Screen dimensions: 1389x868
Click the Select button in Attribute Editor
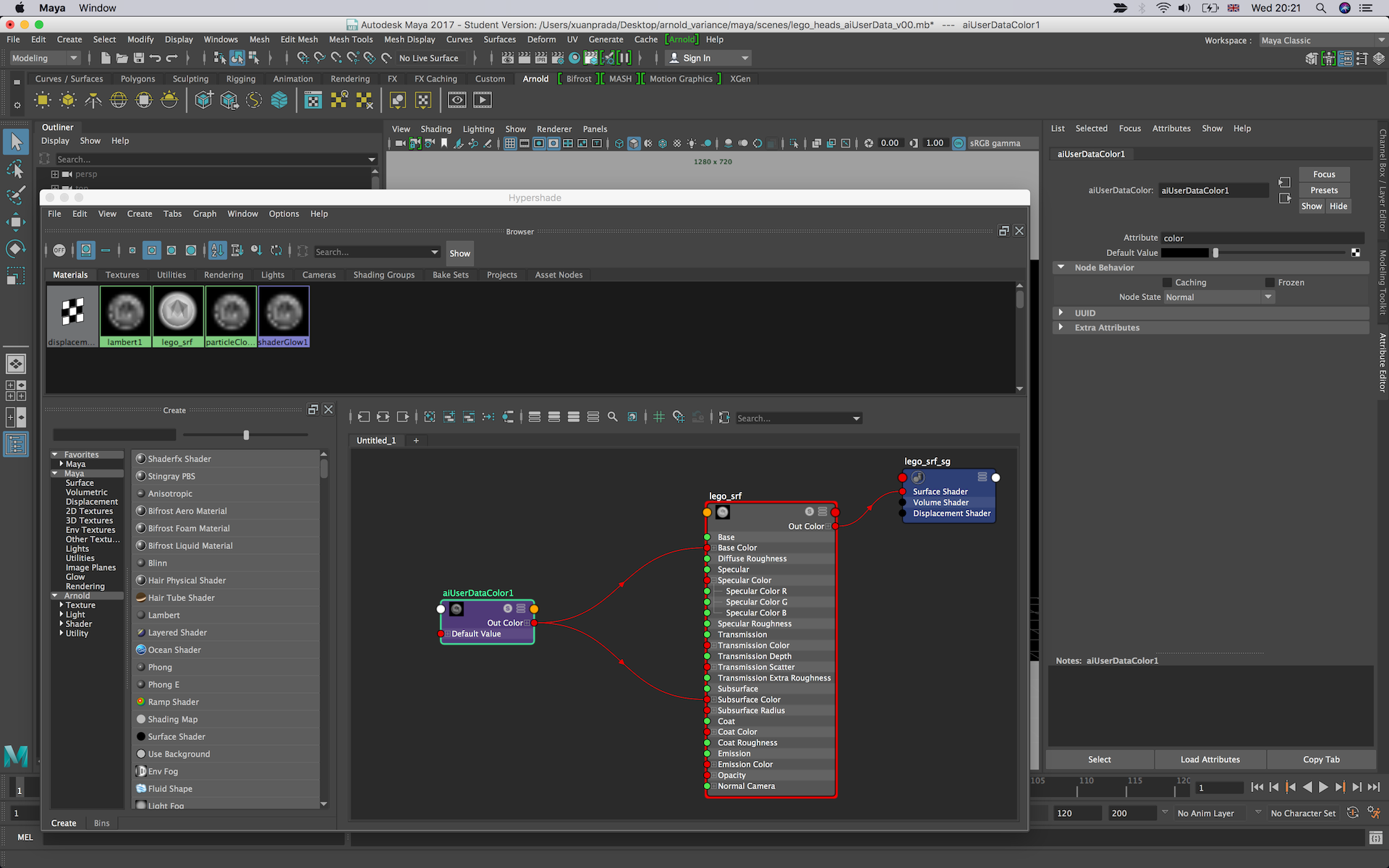1100,759
